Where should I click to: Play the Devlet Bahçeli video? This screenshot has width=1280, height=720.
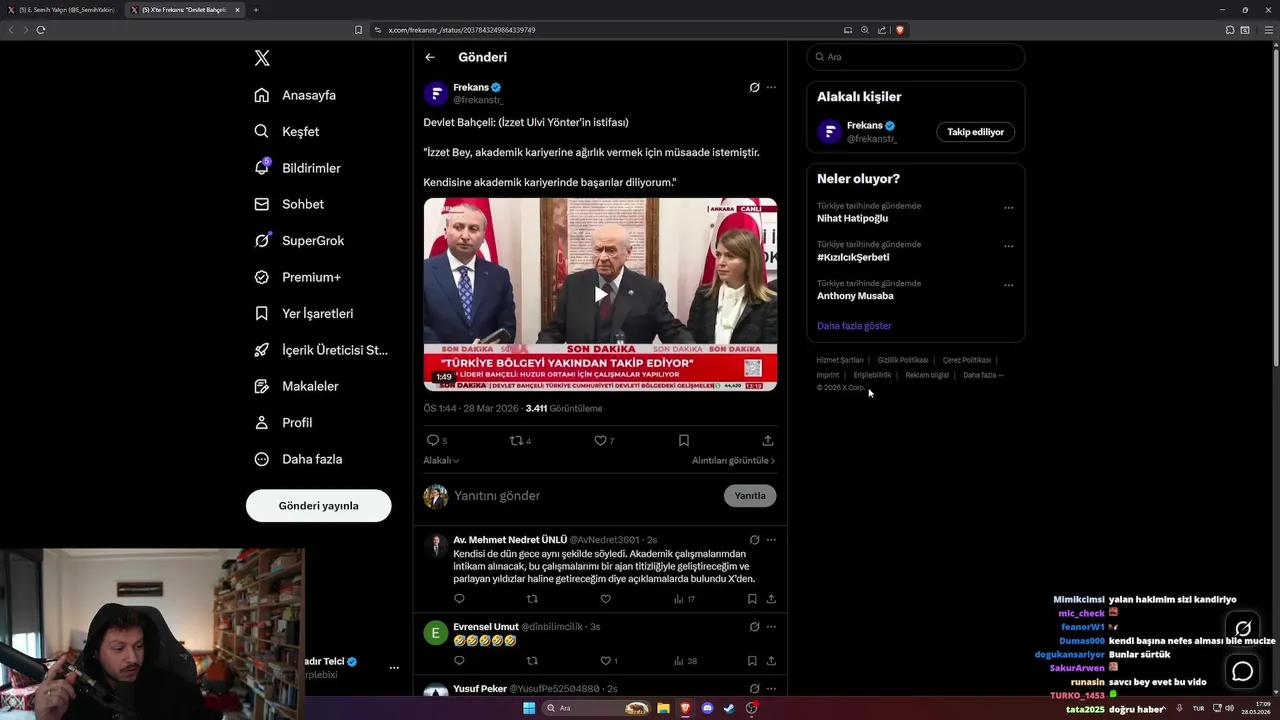click(x=600, y=294)
